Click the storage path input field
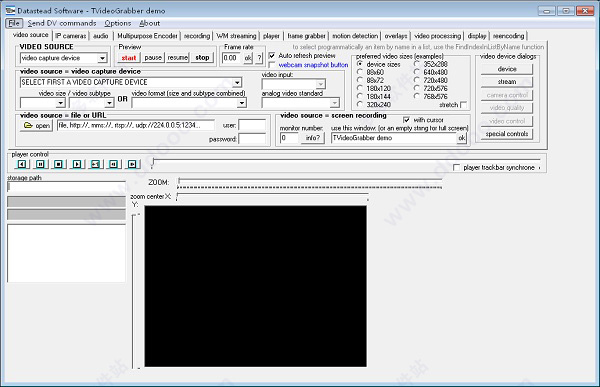600x387 pixels. (x=67, y=187)
